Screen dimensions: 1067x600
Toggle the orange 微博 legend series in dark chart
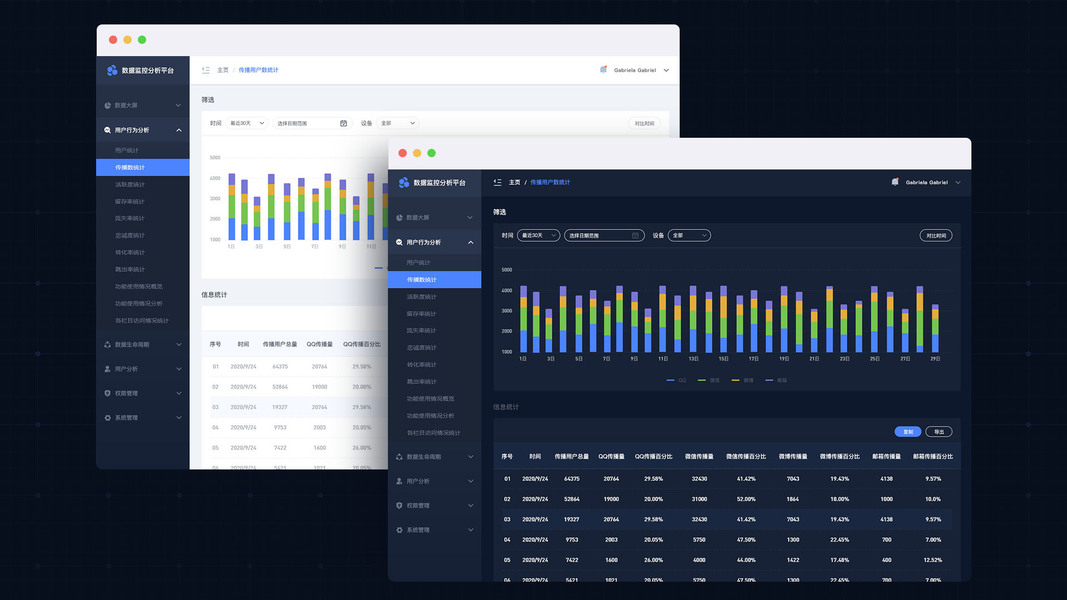742,380
